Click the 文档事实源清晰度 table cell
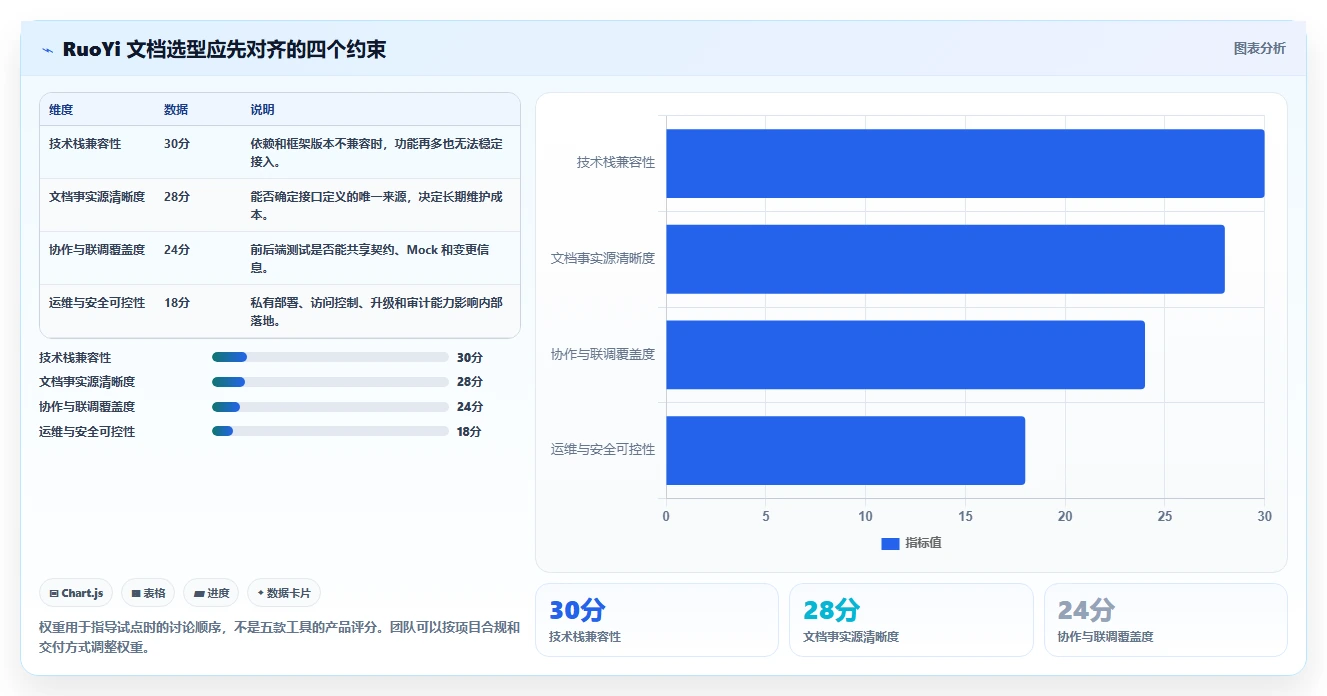This screenshot has width=1327, height=696. coord(97,197)
